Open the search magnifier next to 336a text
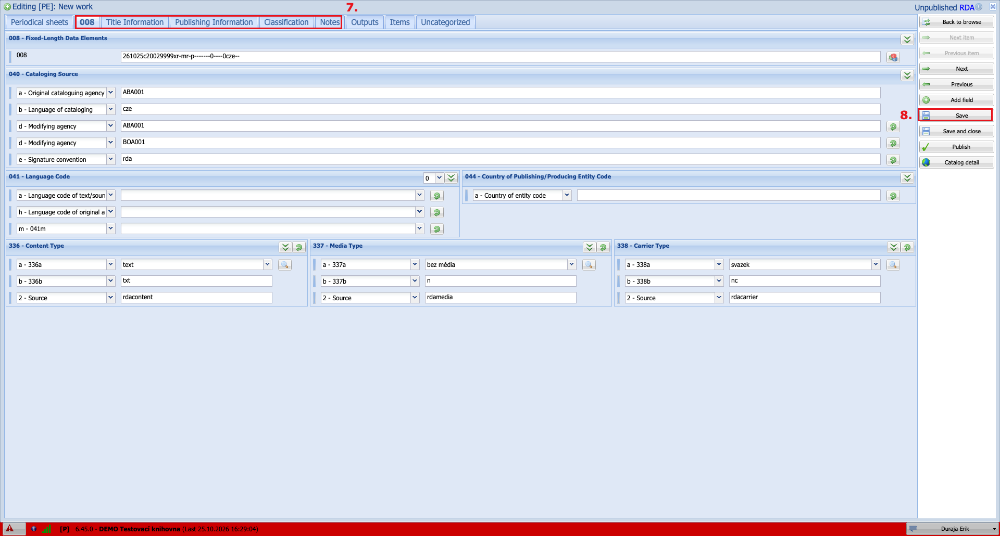 284,264
